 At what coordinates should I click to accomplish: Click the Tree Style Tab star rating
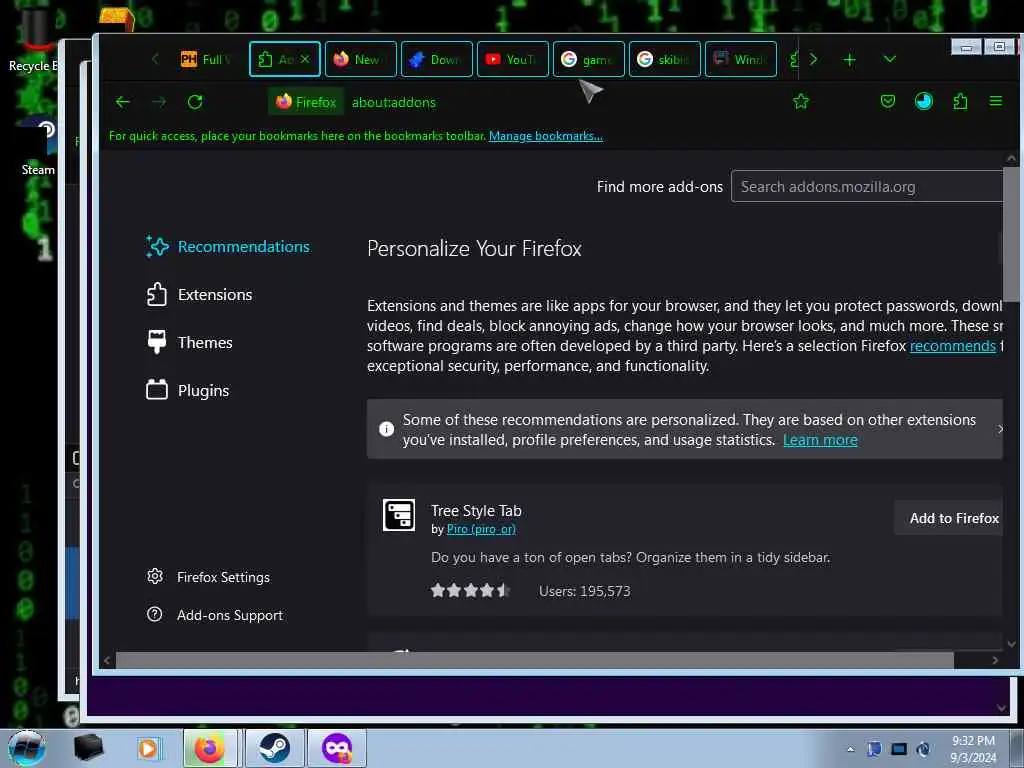coord(470,591)
